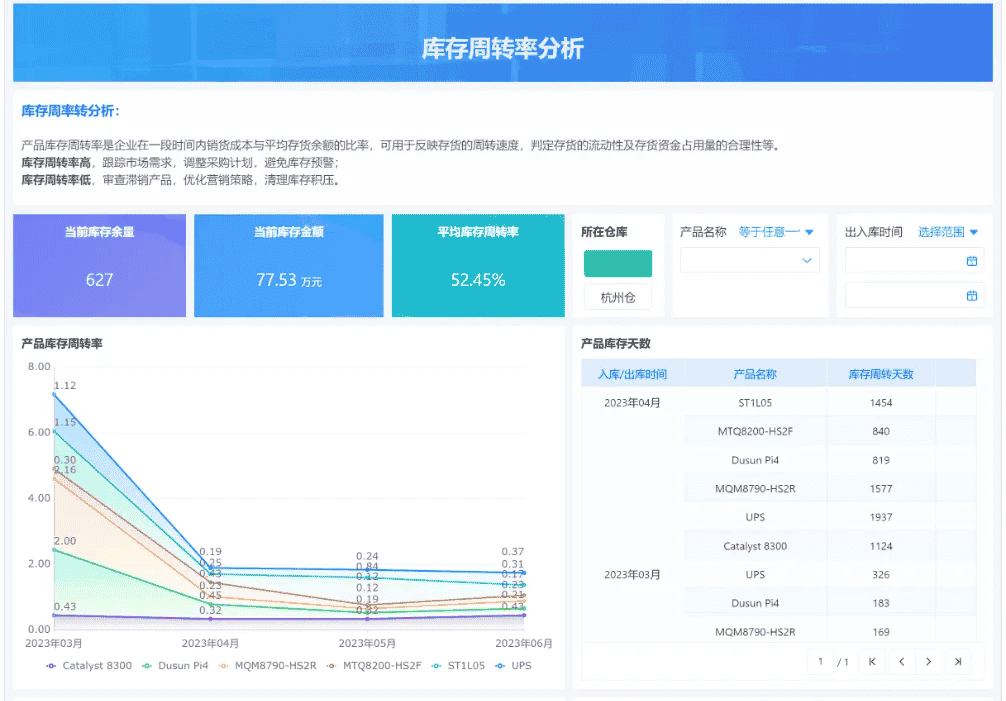Click the 2023年06月 axis label on chart
The width and height of the screenshot is (1006, 701).
coord(524,643)
